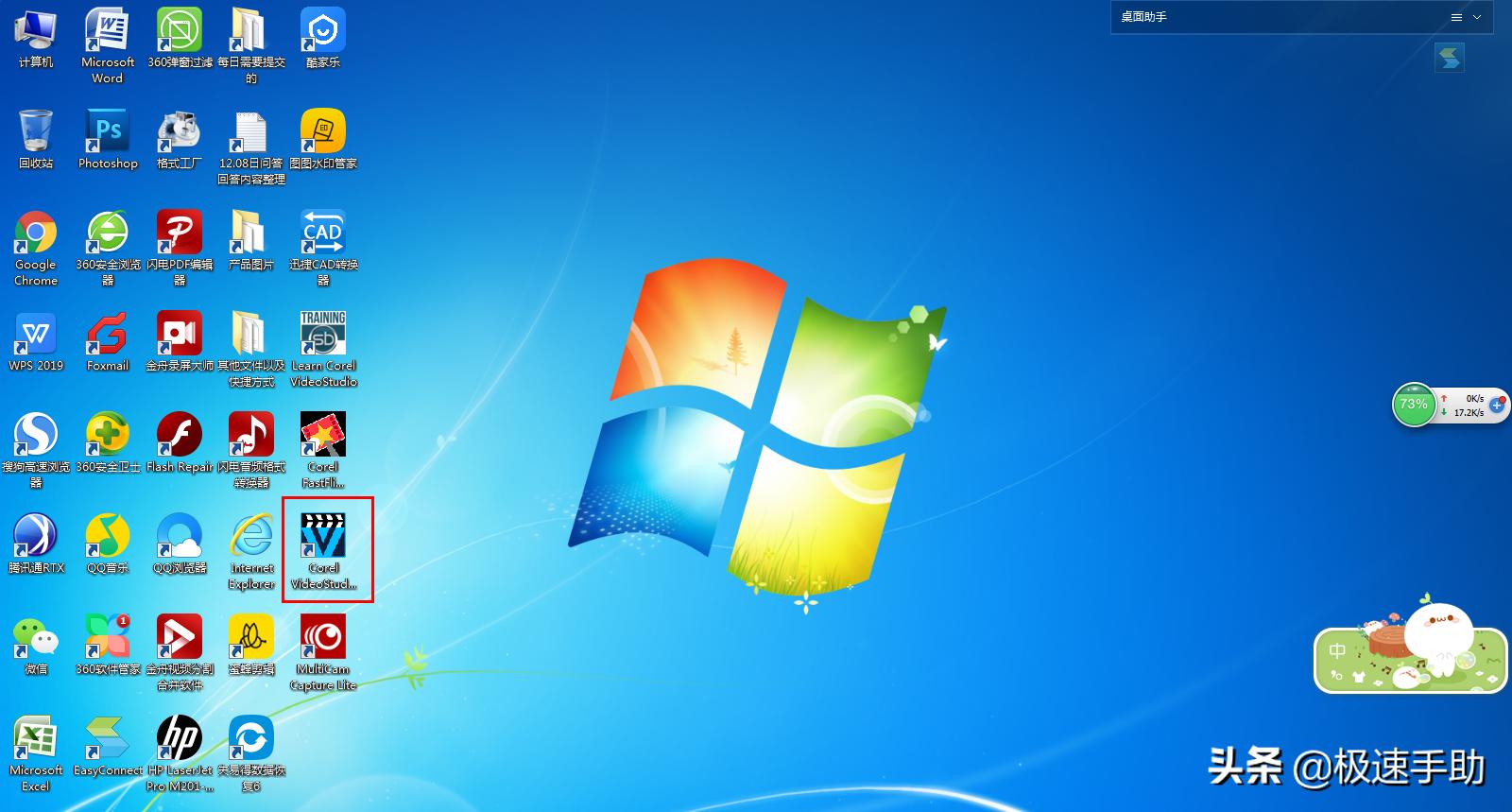The width and height of the screenshot is (1512, 812).
Task: Click the QQ音乐 music icon
Action: [108, 544]
